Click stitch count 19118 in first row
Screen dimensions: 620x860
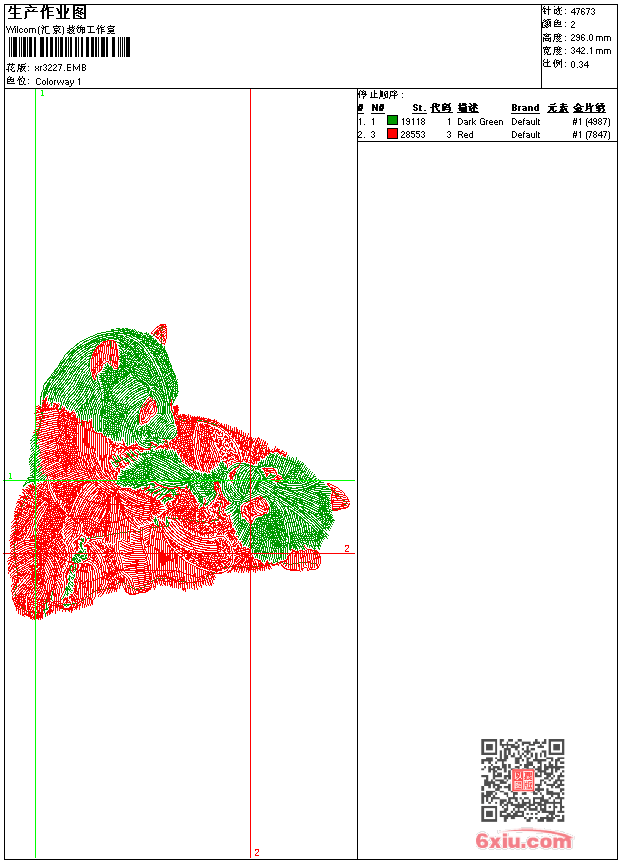coord(413,122)
